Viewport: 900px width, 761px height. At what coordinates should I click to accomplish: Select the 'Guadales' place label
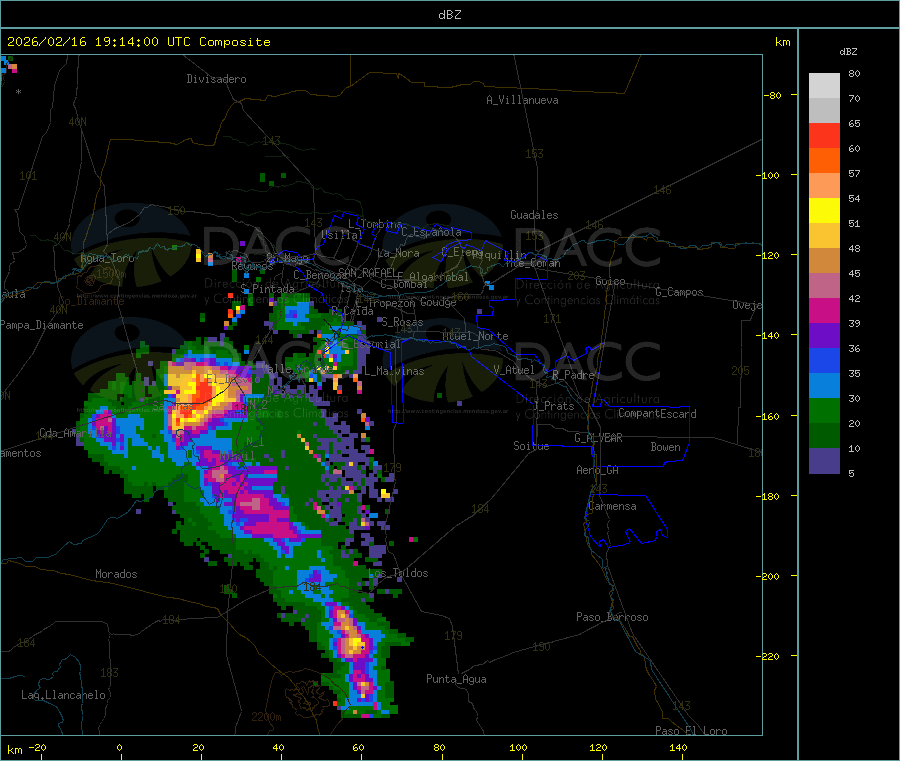coord(534,215)
